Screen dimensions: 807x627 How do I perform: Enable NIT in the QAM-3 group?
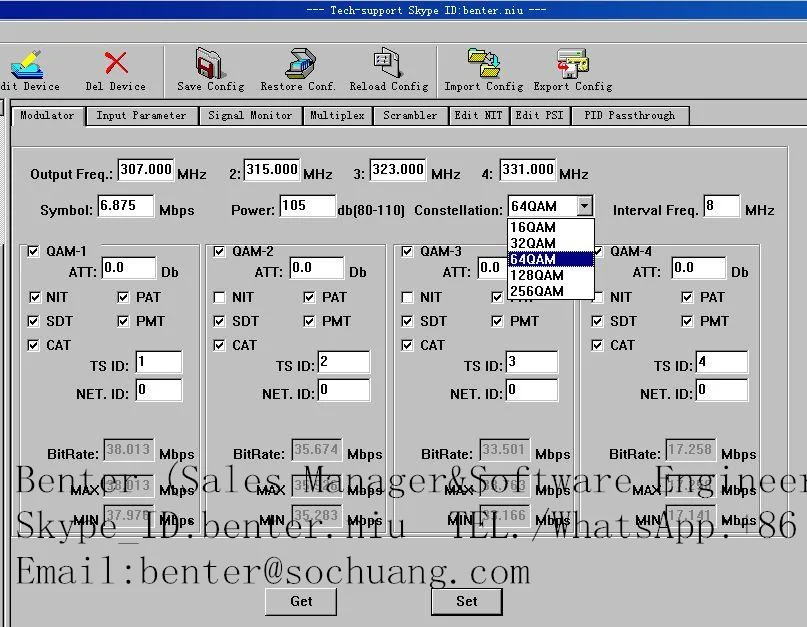pos(407,297)
